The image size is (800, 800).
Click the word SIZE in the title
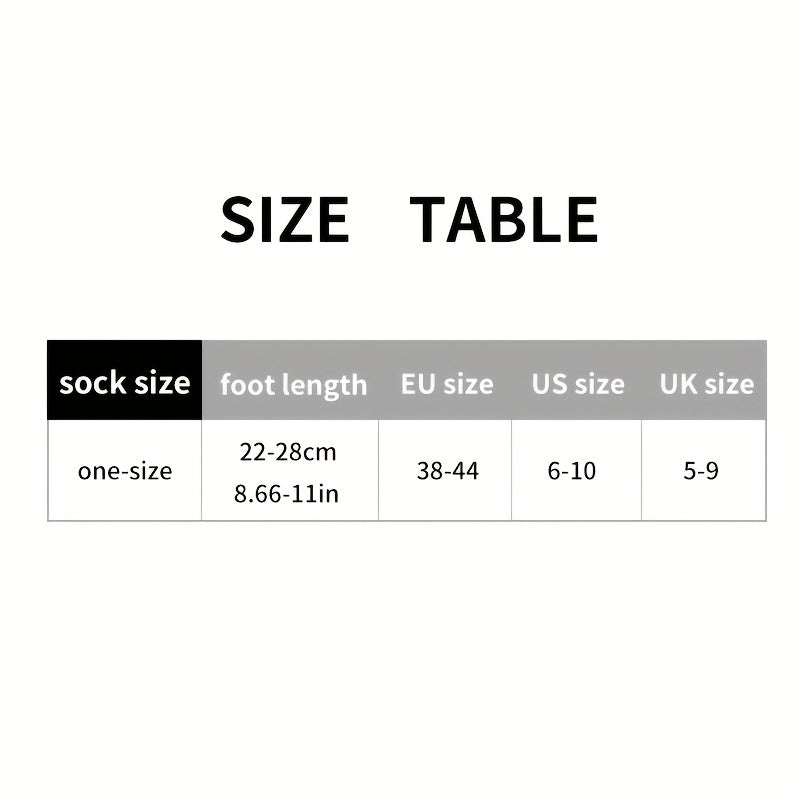[285, 220]
